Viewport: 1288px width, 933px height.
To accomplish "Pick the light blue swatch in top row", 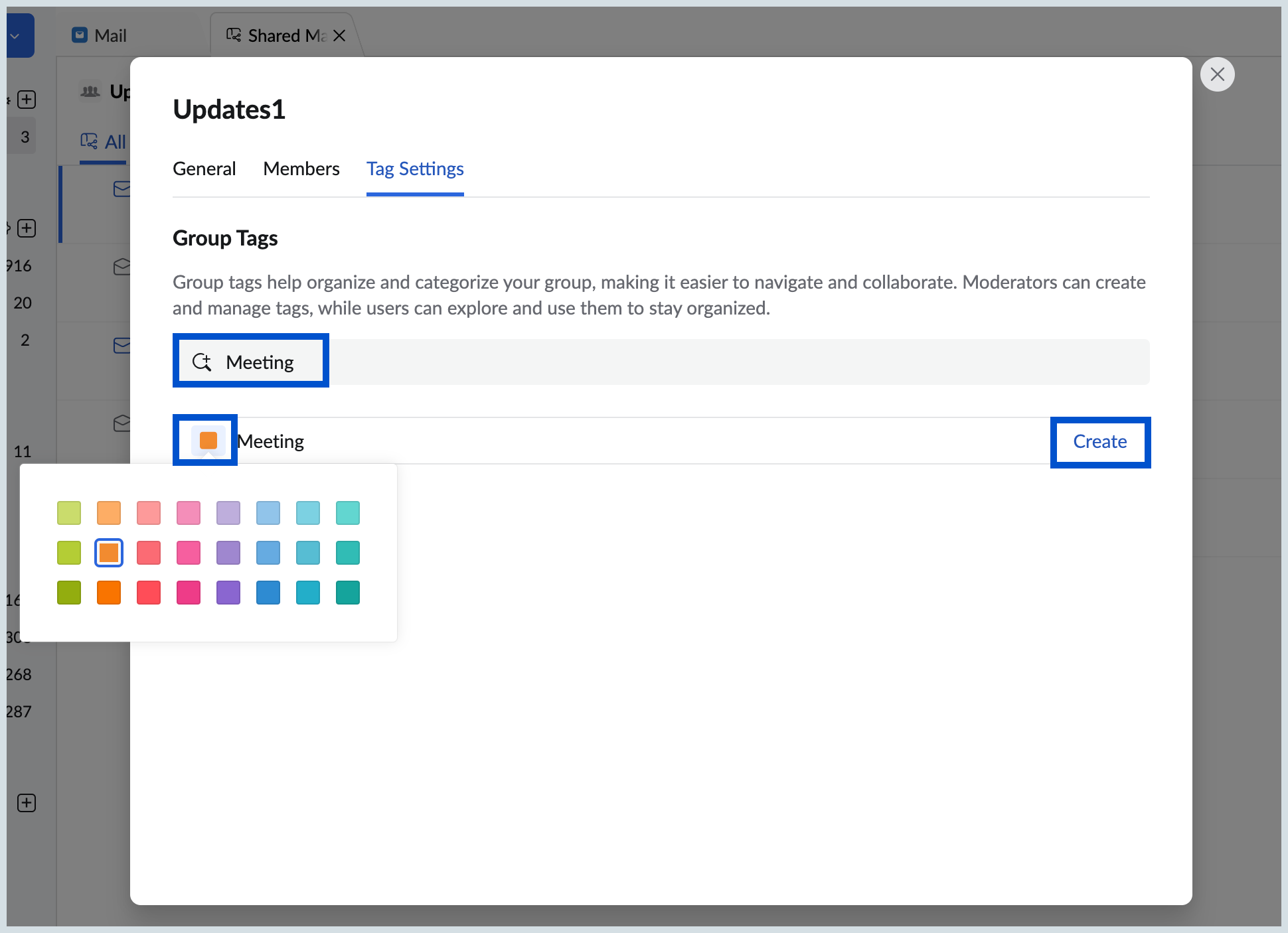I will (268, 513).
